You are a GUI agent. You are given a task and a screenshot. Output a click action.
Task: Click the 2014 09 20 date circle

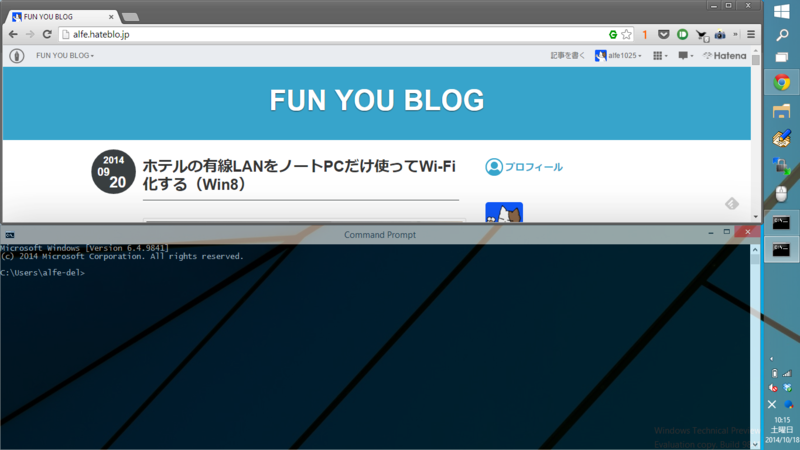113,172
